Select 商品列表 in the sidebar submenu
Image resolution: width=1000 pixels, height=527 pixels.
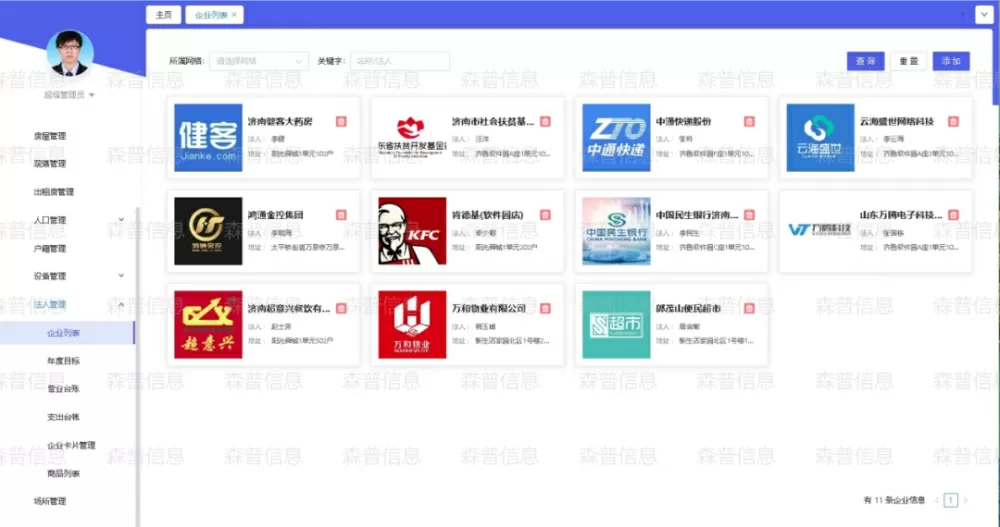(63, 473)
